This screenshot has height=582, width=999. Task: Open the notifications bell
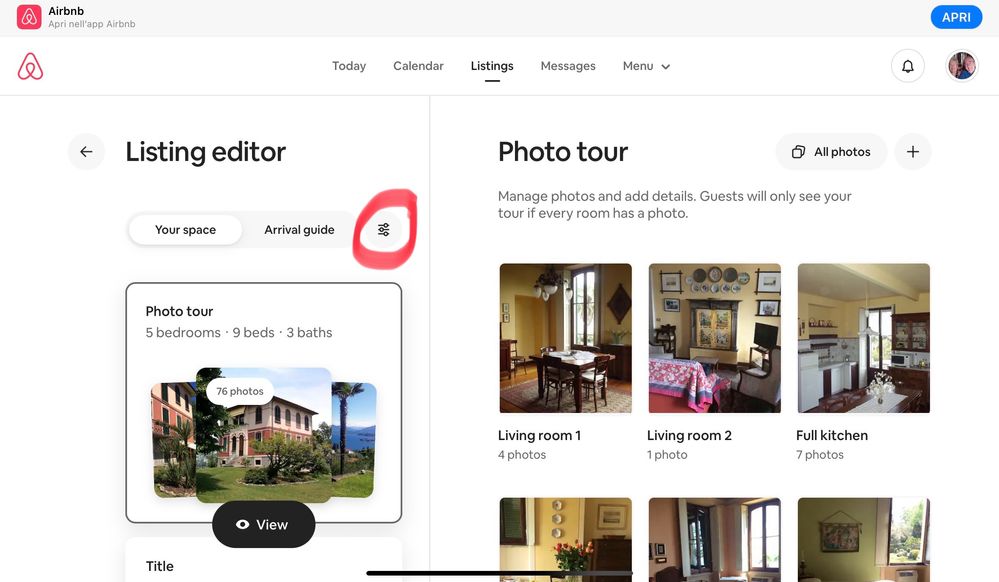click(907, 66)
